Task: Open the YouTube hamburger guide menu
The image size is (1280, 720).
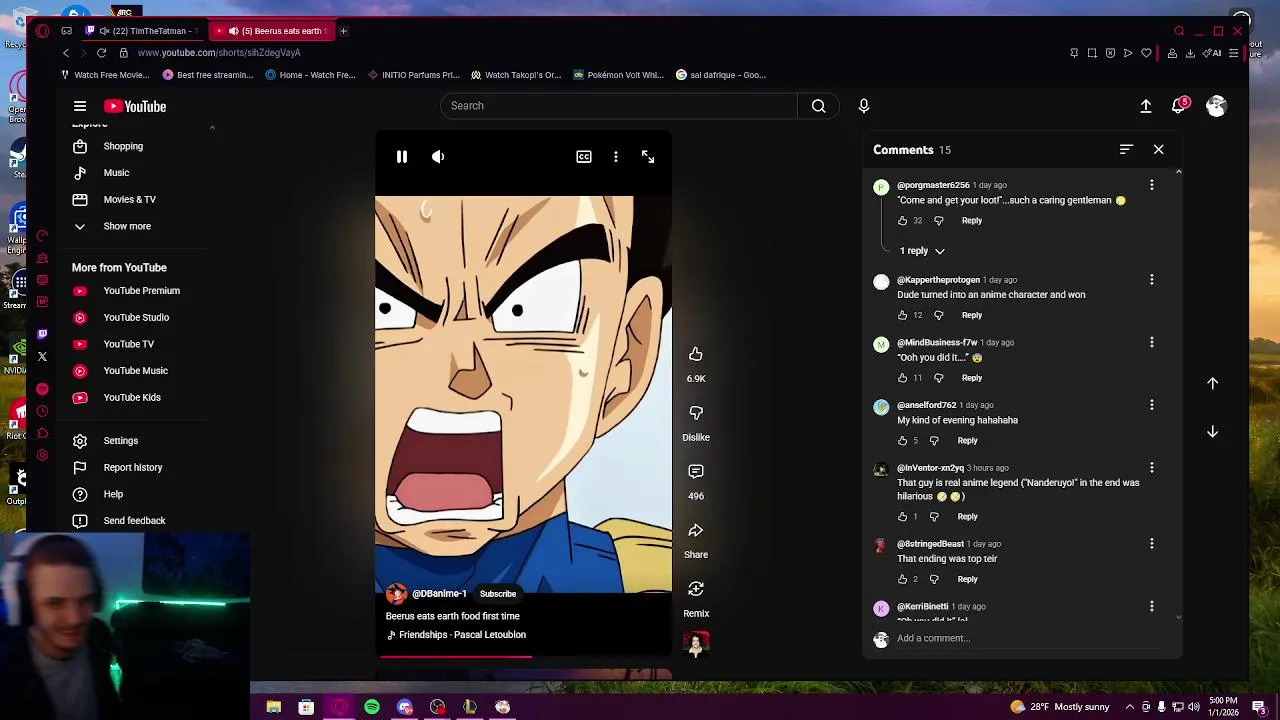Action: 80,106
